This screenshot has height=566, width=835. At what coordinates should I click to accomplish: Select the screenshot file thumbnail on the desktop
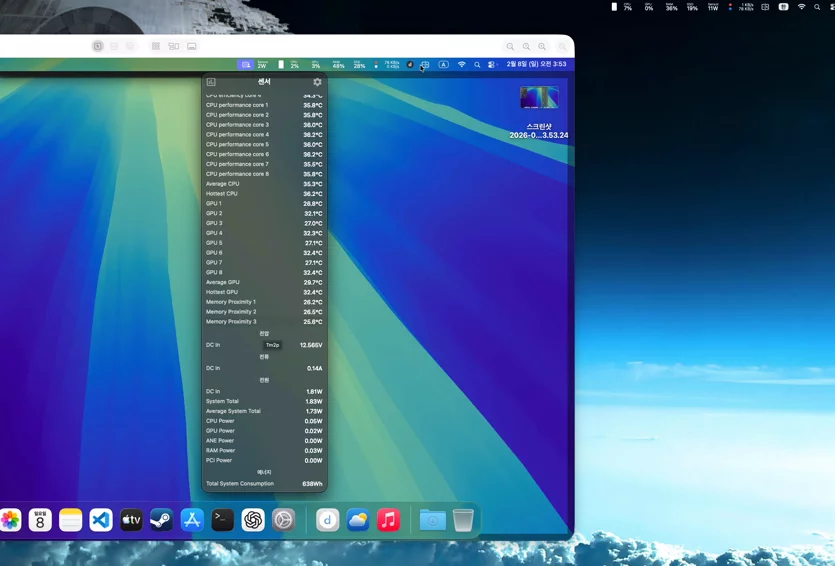(x=539, y=97)
